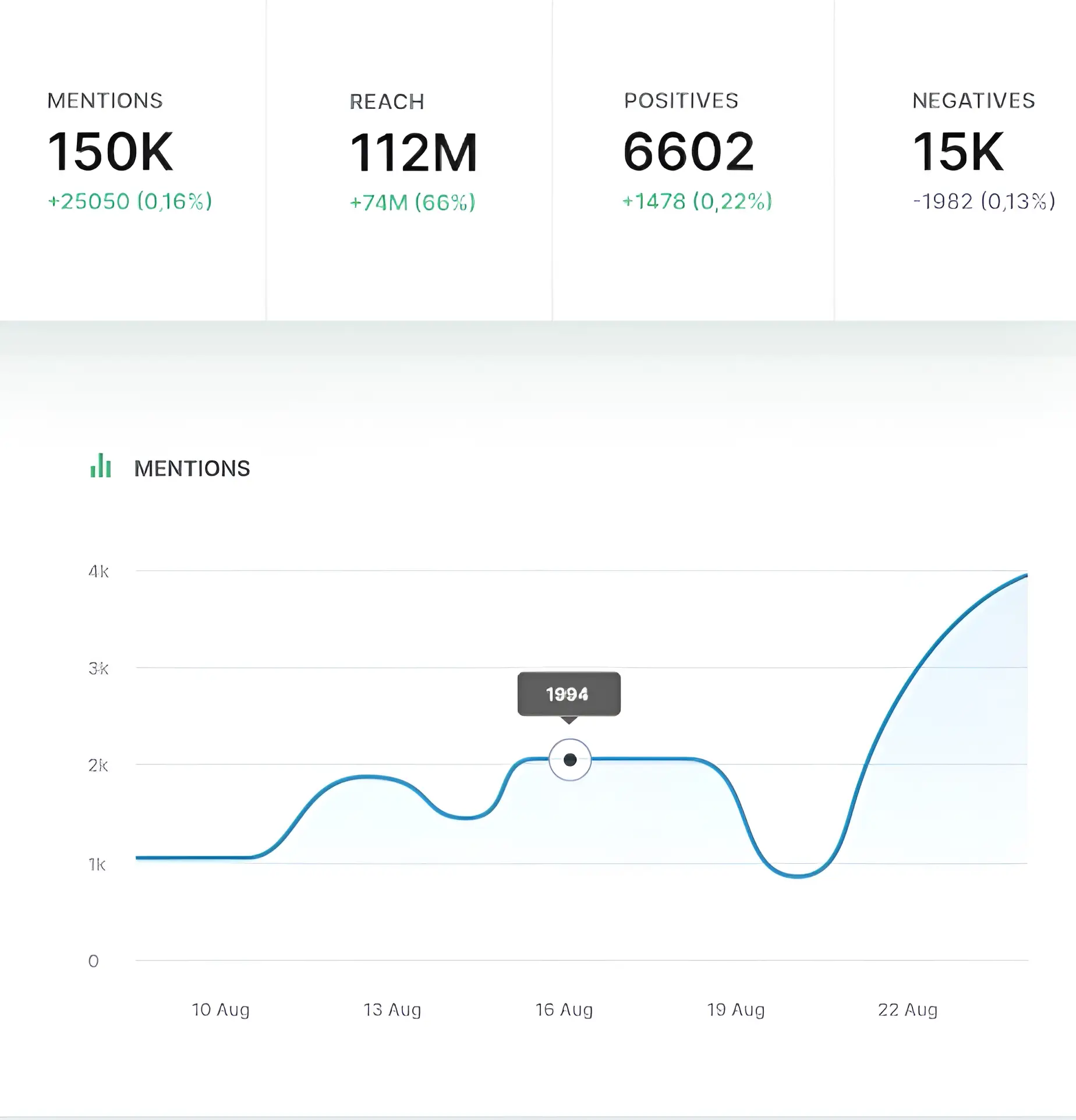Click the 22 Aug axis label
Image resolution: width=1076 pixels, height=1120 pixels.
click(x=908, y=1009)
